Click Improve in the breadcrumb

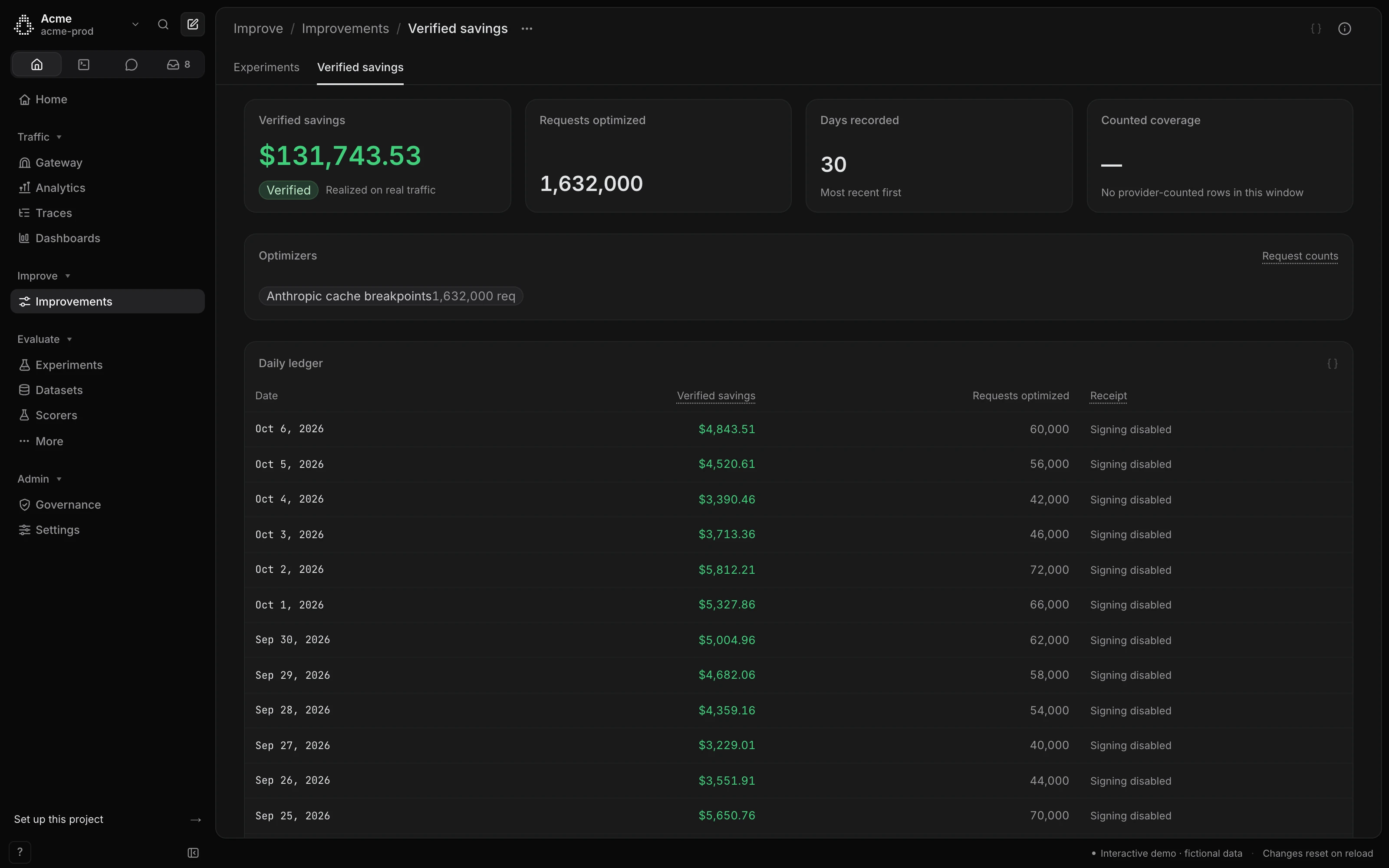pos(258,29)
